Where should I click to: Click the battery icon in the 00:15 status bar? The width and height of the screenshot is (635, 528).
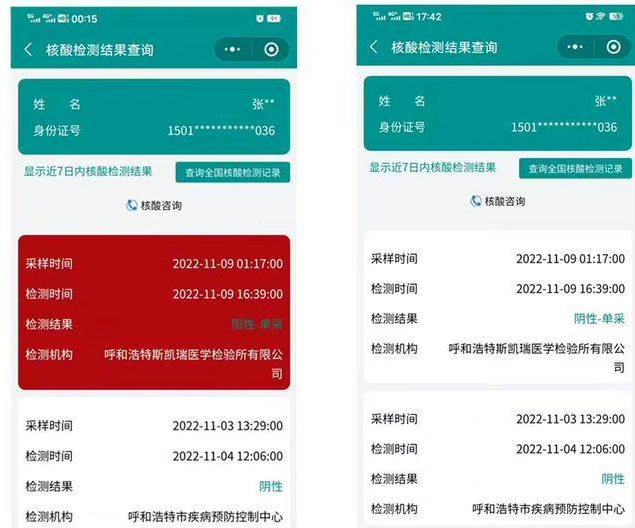[273, 18]
